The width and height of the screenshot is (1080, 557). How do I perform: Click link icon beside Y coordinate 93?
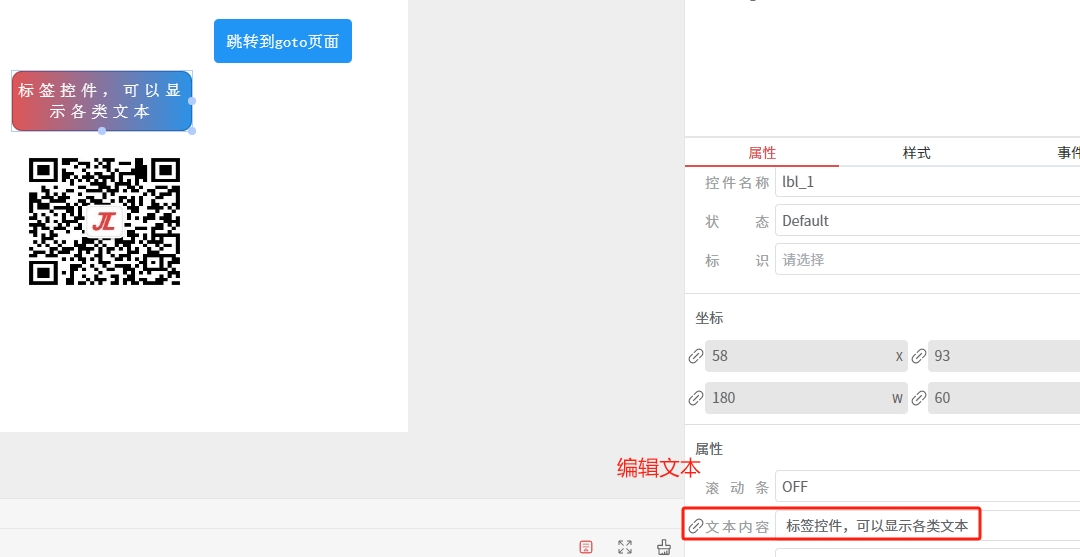pos(919,356)
